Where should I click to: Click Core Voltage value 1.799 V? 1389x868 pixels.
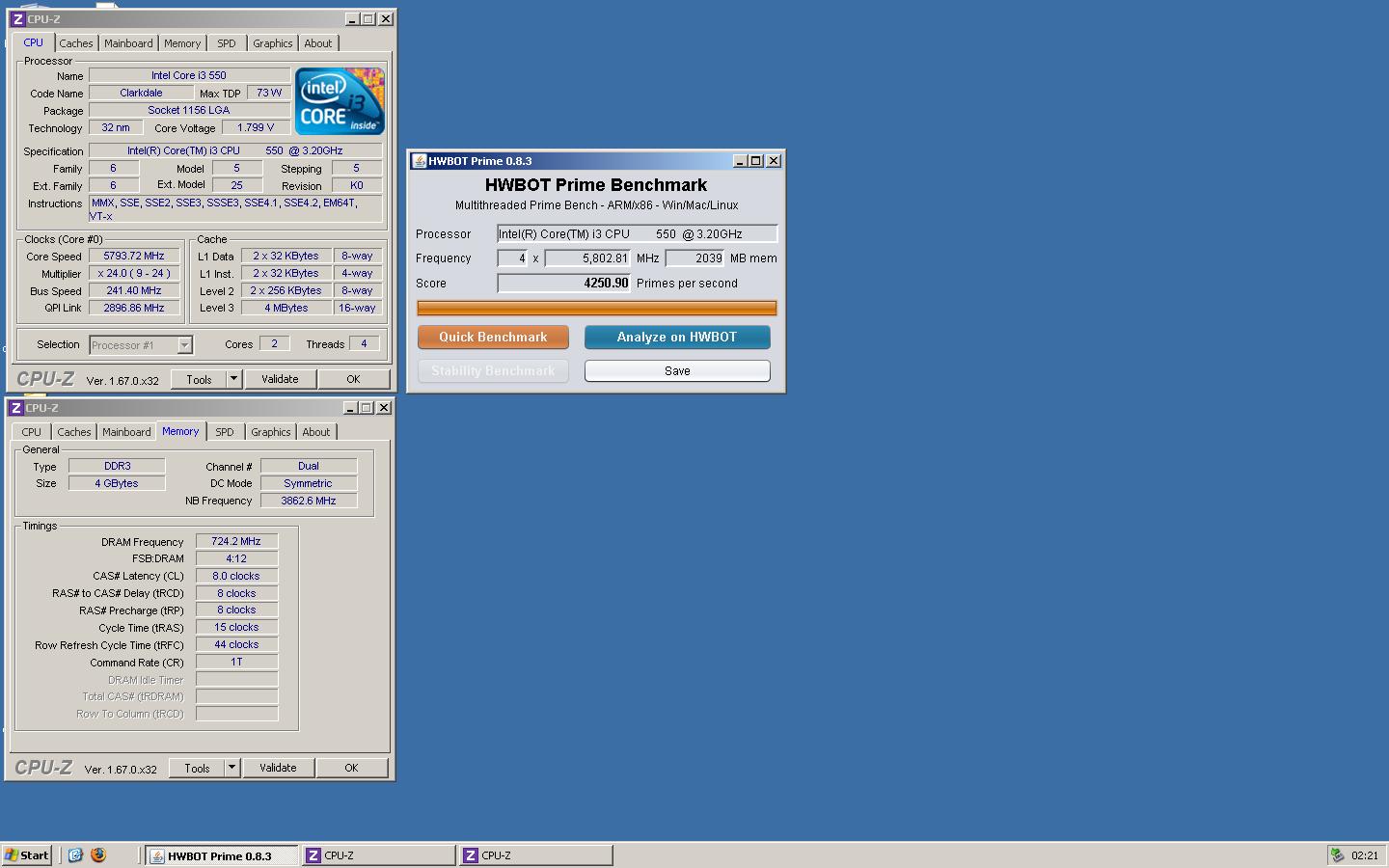click(256, 127)
